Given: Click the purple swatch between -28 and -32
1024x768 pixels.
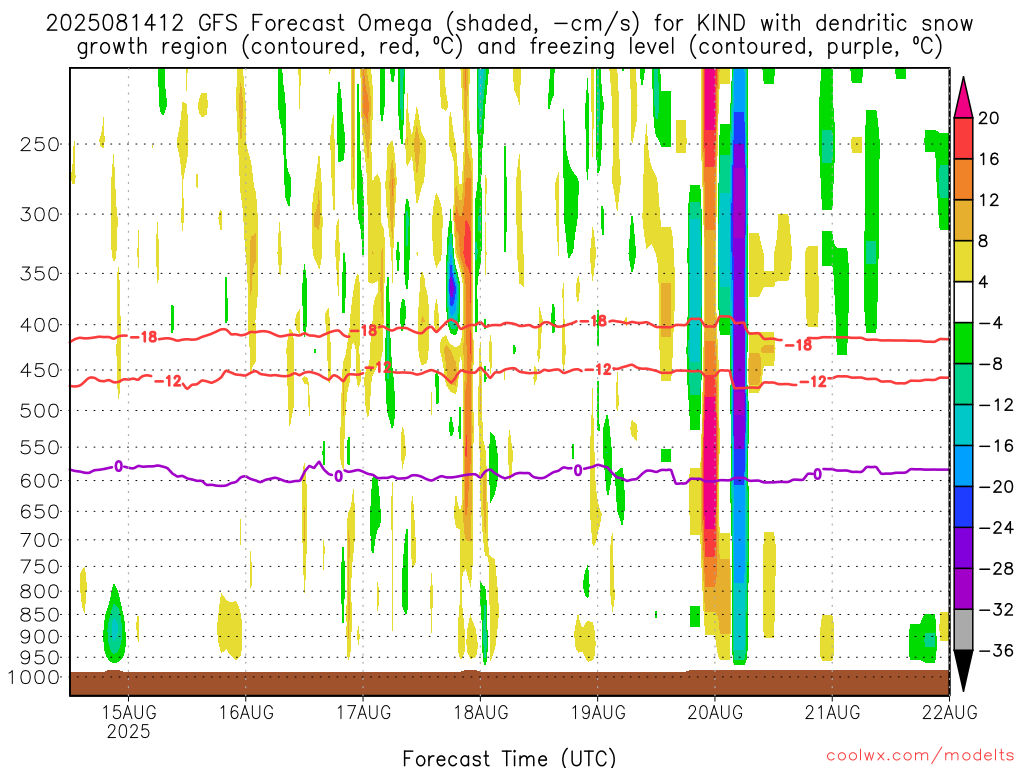Looking at the screenshot, I should [963, 589].
